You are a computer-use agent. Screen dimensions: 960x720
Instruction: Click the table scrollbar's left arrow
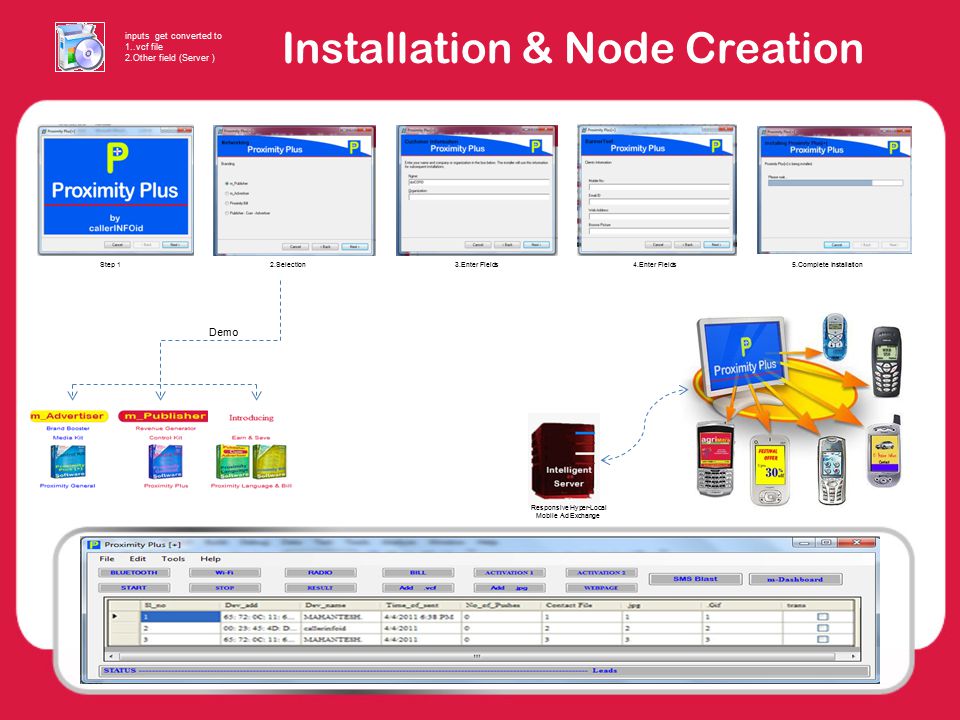point(110,656)
